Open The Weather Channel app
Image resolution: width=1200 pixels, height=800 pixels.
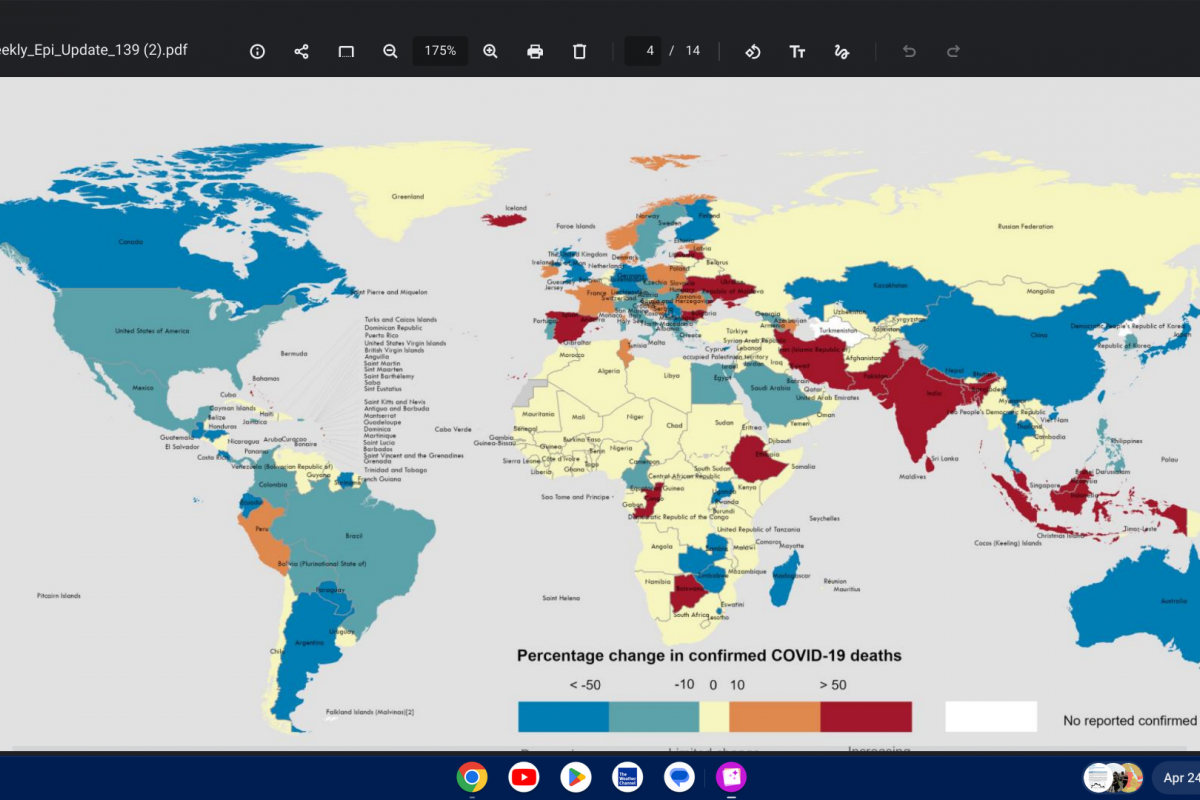pos(628,777)
